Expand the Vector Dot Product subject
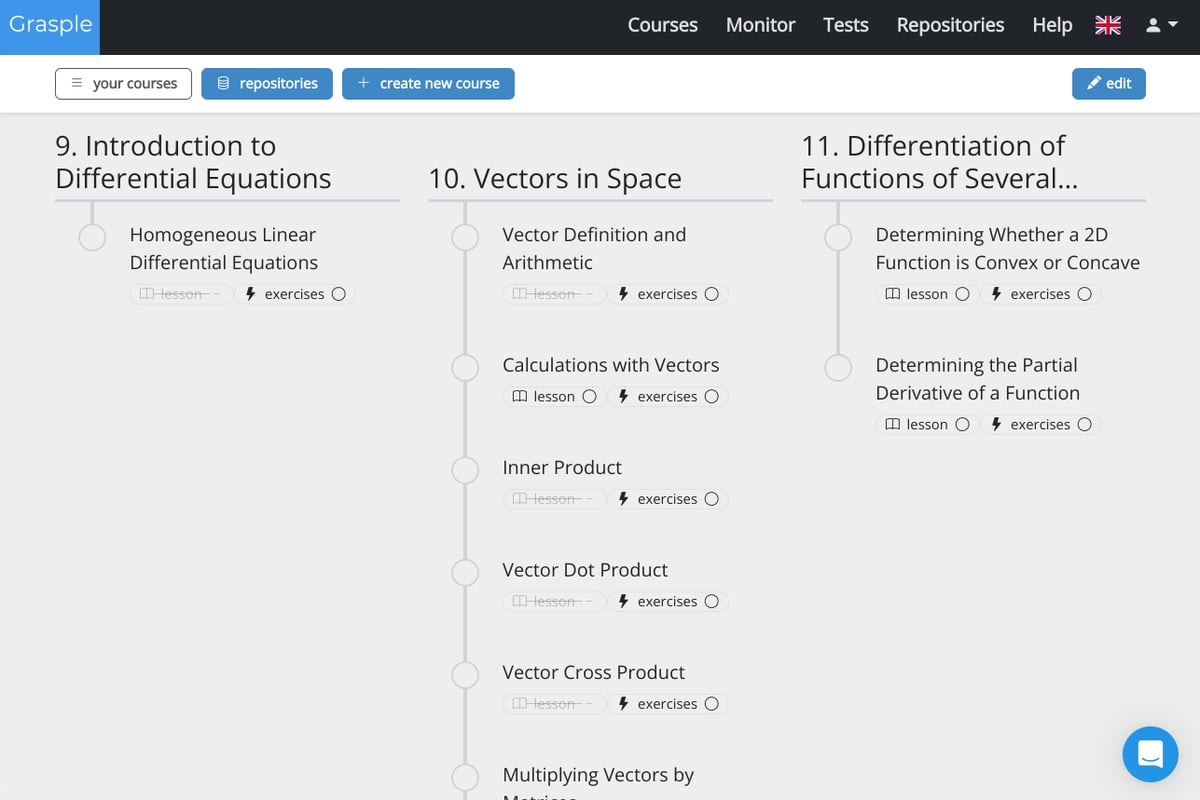This screenshot has height=800, width=1200. coord(585,570)
